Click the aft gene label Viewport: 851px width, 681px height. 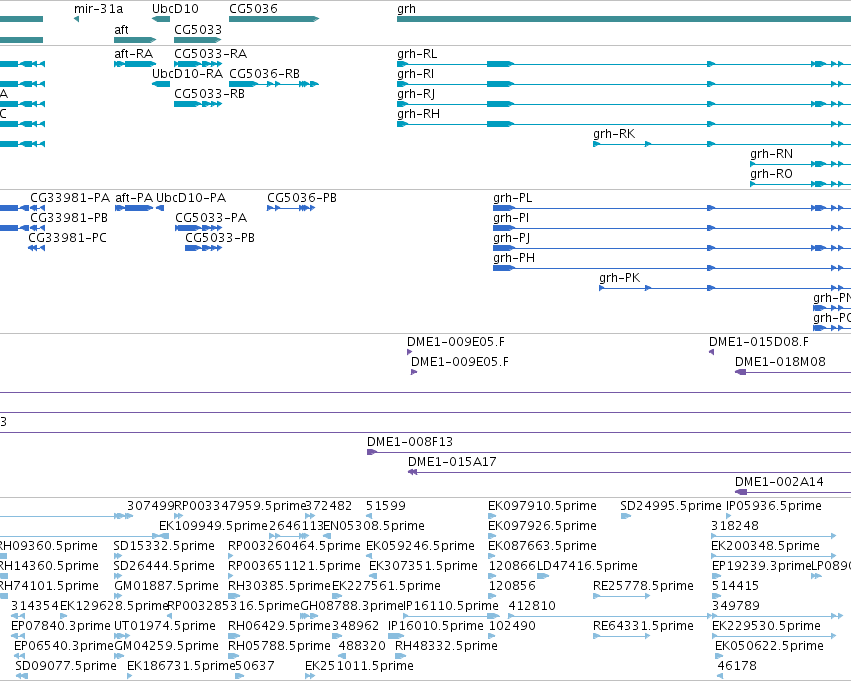tap(121, 29)
